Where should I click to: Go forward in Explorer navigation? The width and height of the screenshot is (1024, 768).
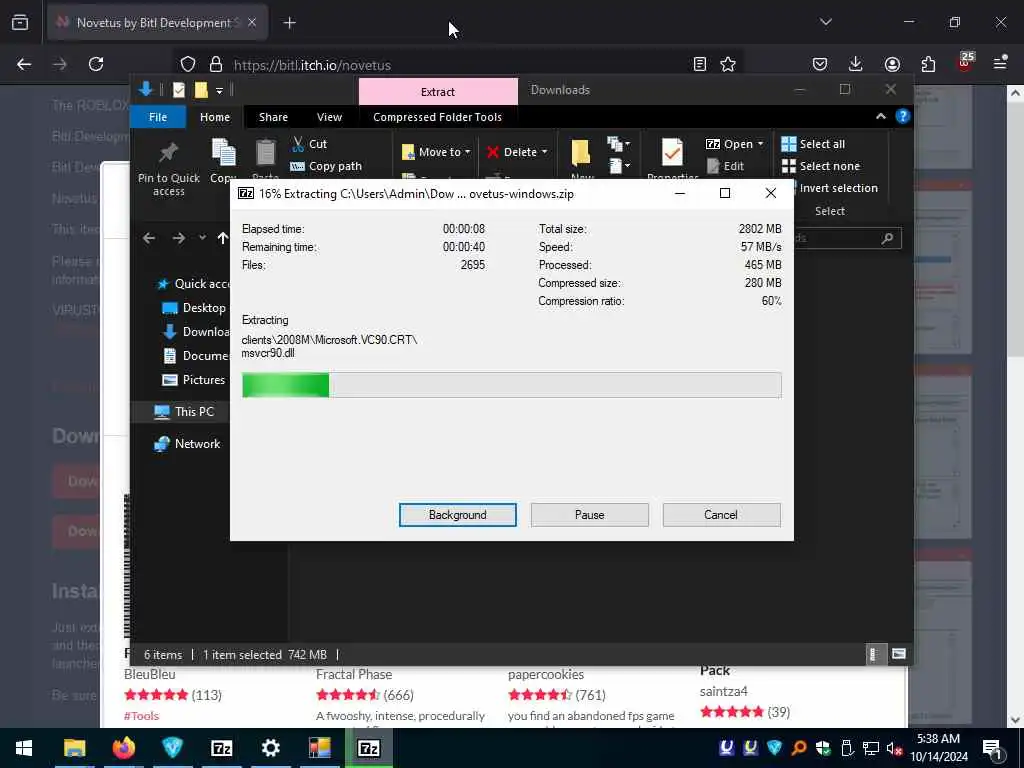(x=178, y=238)
